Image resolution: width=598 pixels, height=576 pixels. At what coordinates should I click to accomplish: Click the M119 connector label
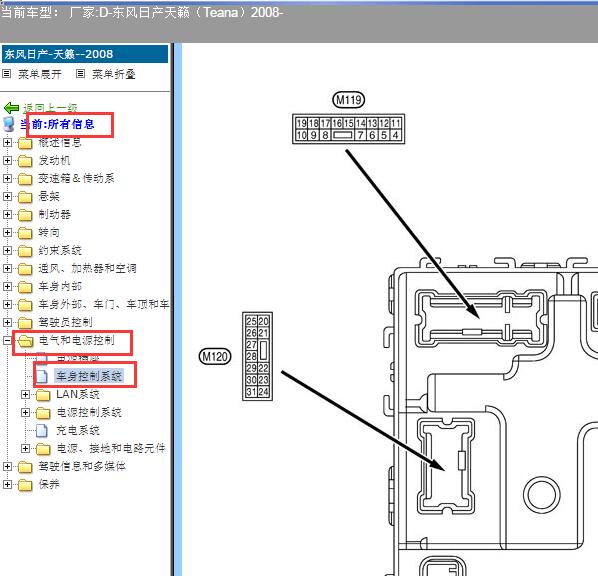[349, 100]
